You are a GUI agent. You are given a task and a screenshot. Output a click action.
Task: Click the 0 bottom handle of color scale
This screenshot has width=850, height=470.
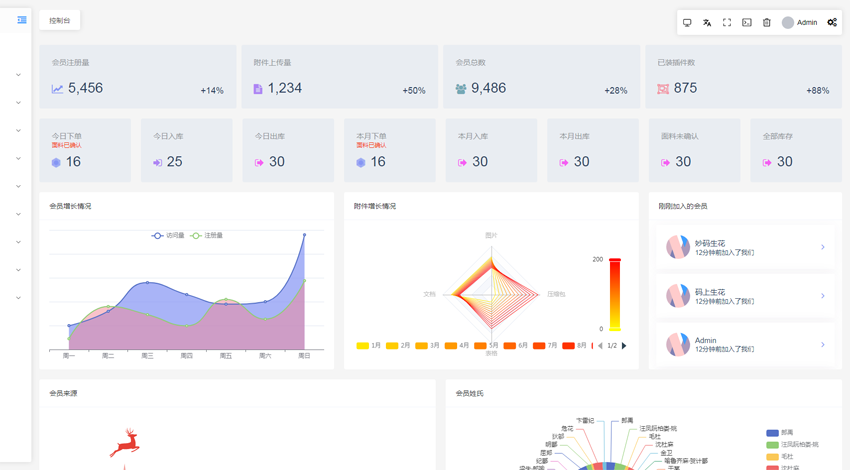[x=615, y=329]
